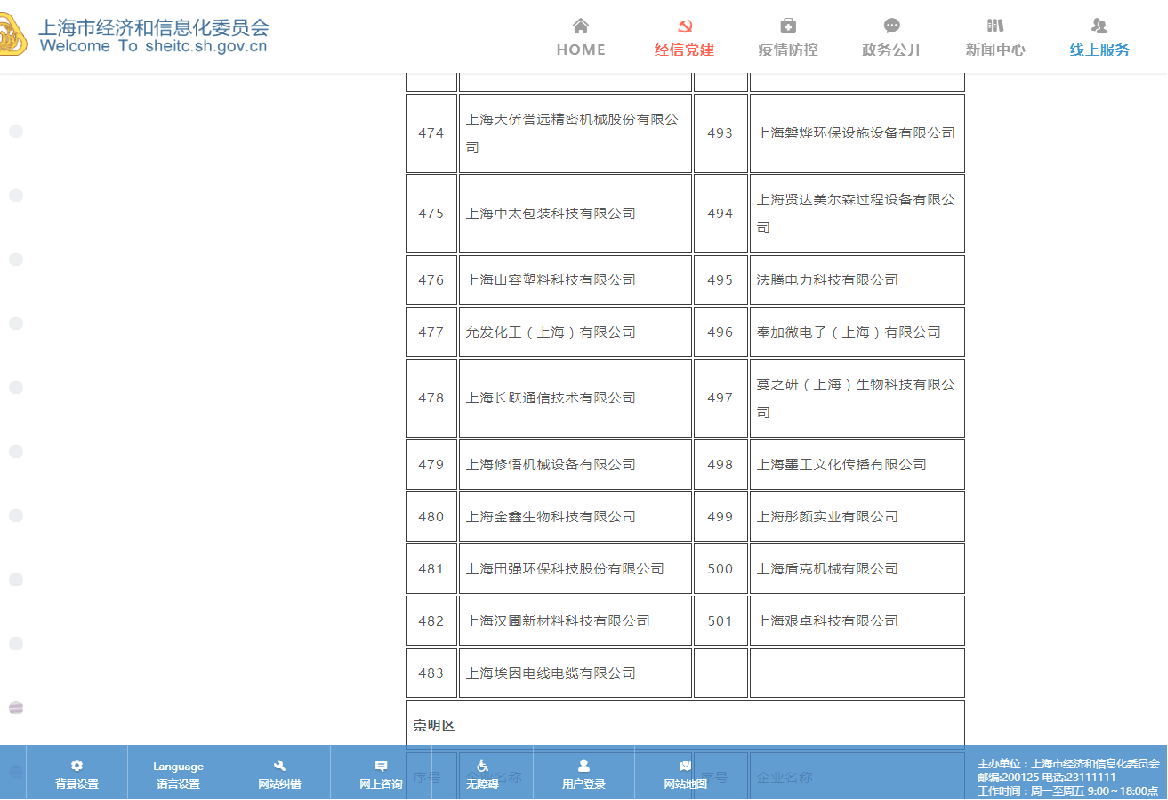Viewport: 1168px width, 800px height.
Task: Click the footer 主办单位 organizer line
Action: tap(1068, 764)
